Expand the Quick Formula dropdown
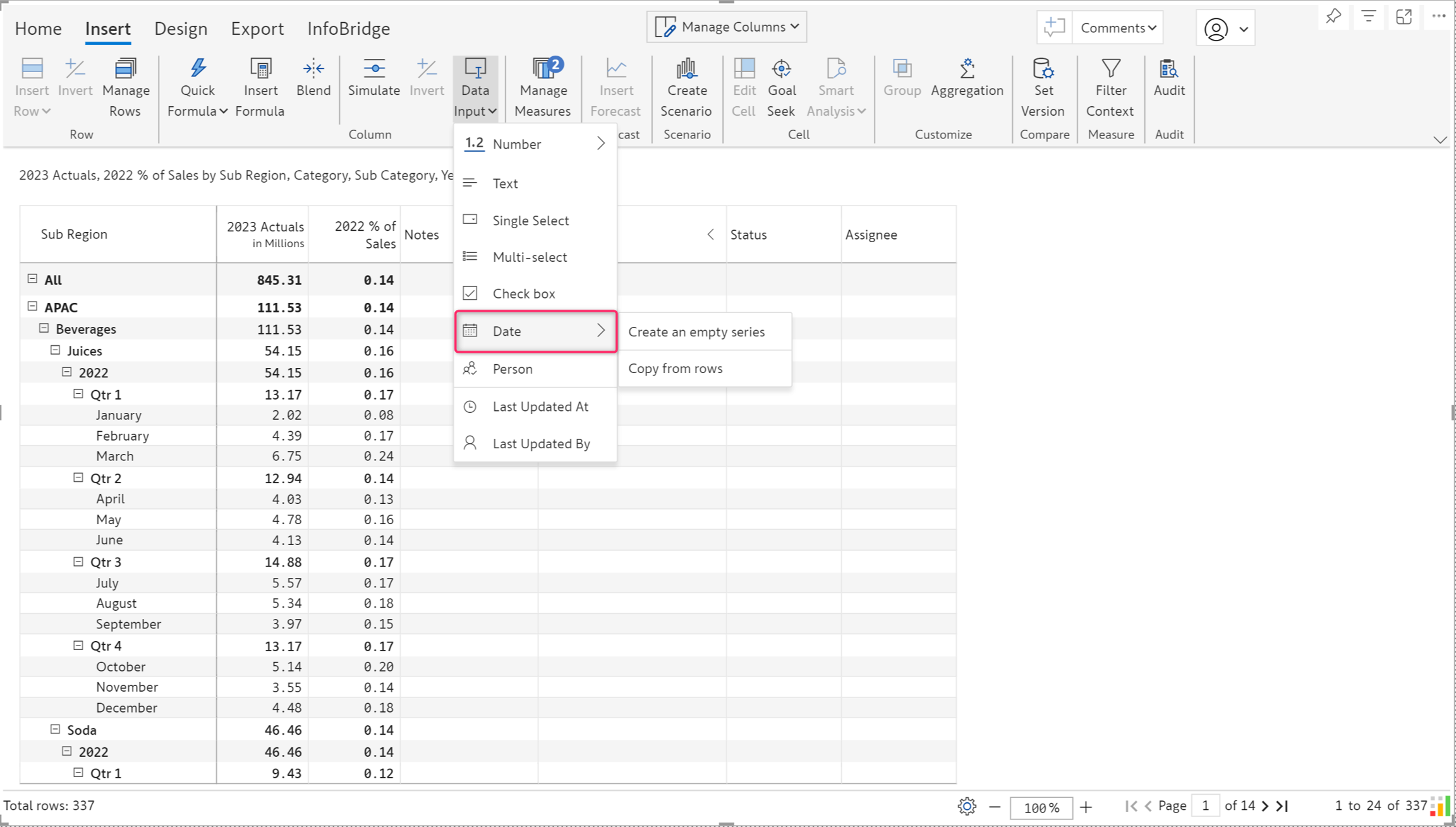 point(224,111)
